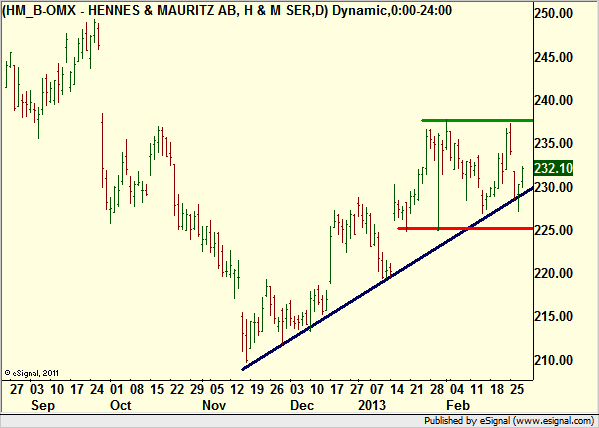Click the green horizontal resistance line
Viewport: 599px width, 428px height.
[477, 121]
